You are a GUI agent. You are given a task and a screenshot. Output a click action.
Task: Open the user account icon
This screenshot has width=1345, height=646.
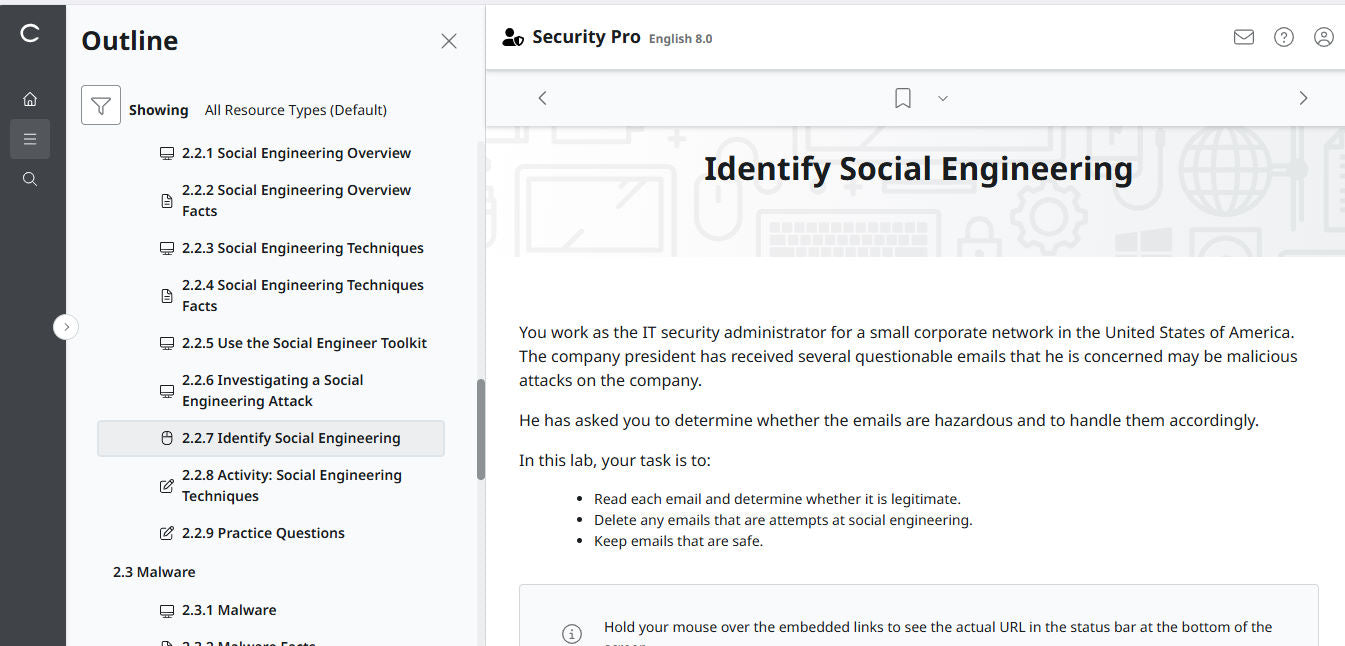click(1323, 36)
